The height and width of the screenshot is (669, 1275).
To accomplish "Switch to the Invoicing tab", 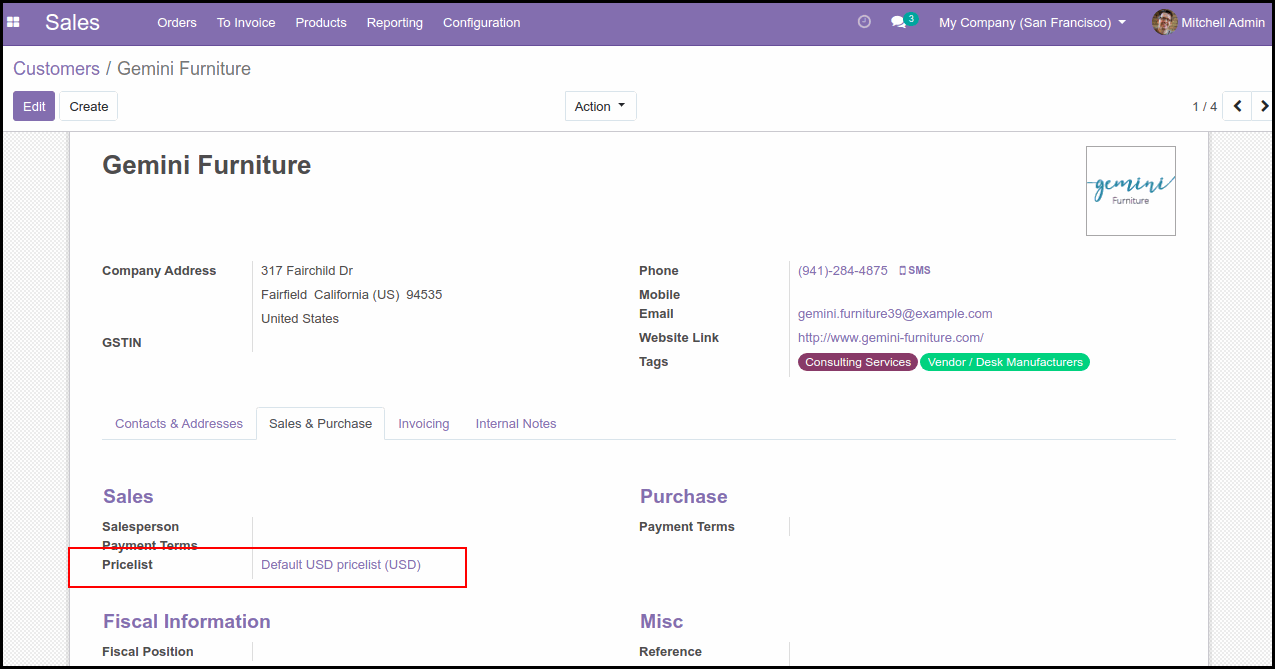I will pos(424,424).
